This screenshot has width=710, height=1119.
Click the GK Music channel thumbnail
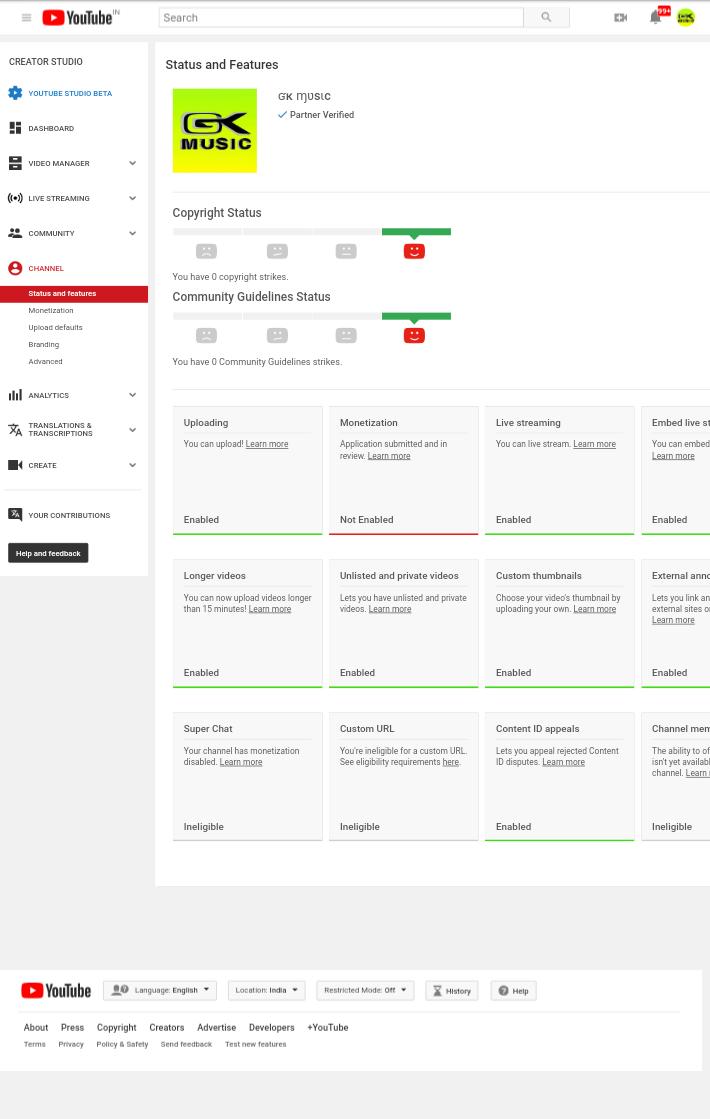(215, 131)
